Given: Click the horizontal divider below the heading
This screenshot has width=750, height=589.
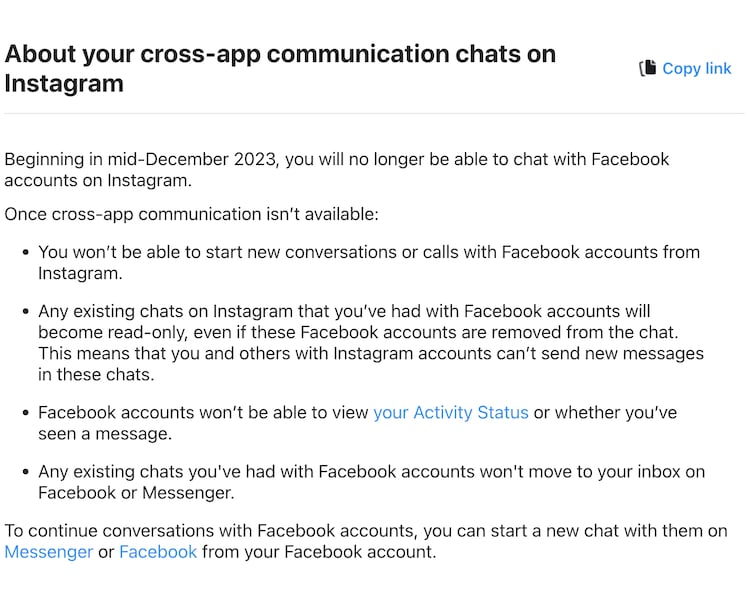Looking at the screenshot, I should 373,113.
